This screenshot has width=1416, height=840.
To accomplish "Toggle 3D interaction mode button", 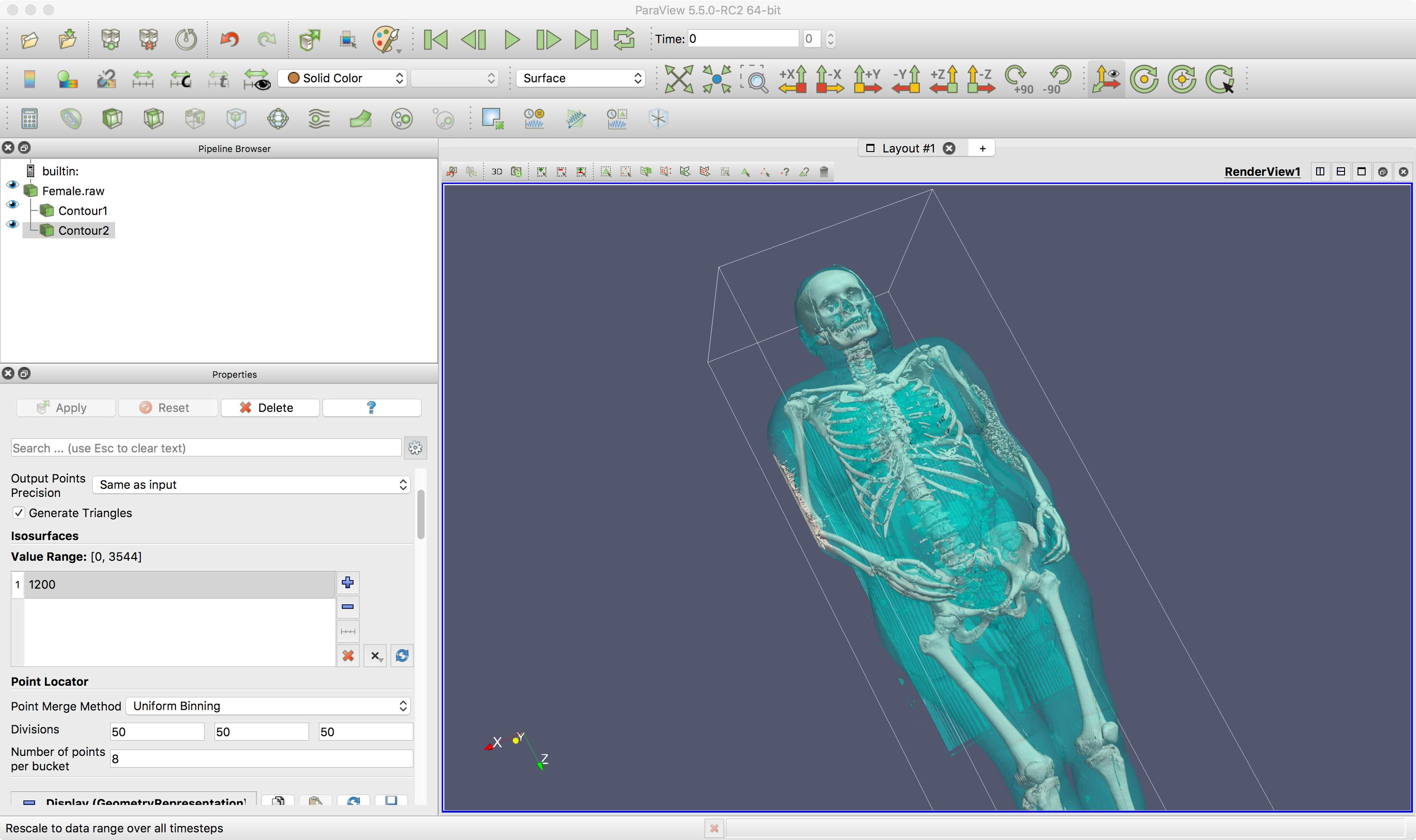I will click(497, 171).
